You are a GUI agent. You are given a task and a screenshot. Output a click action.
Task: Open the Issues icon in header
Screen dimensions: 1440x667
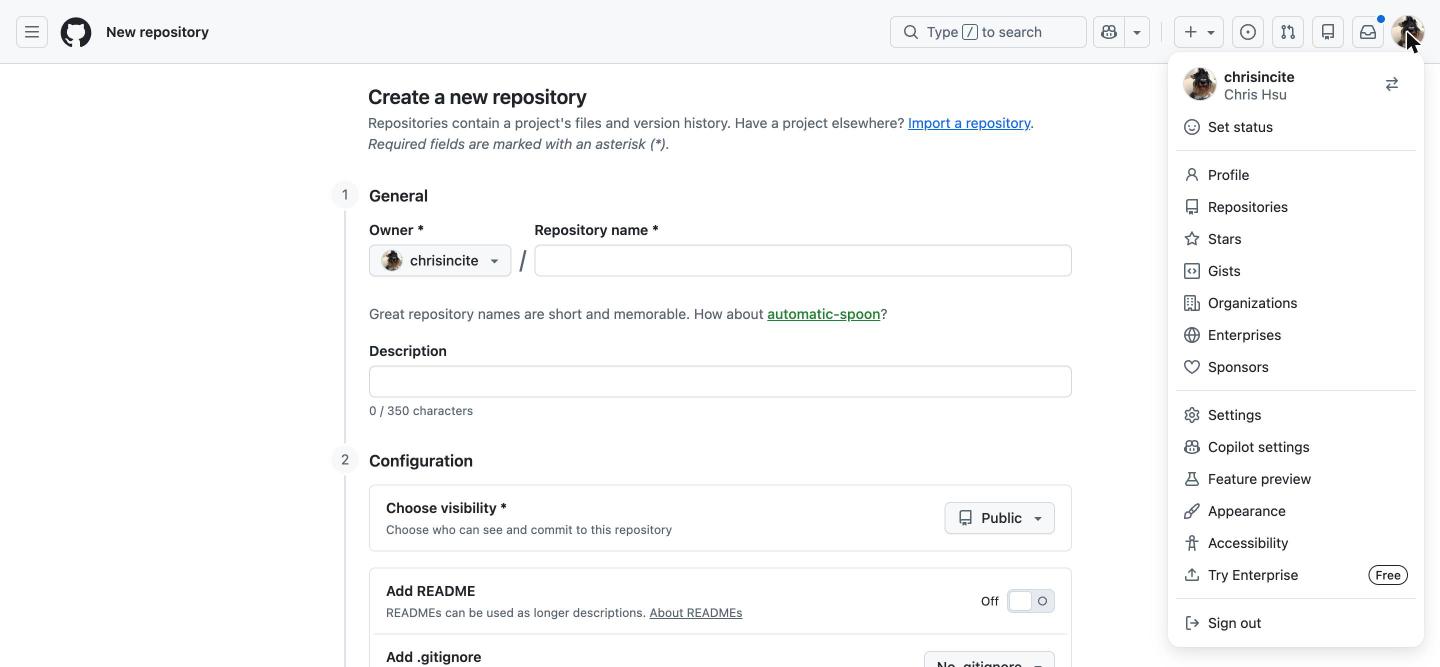point(1248,32)
